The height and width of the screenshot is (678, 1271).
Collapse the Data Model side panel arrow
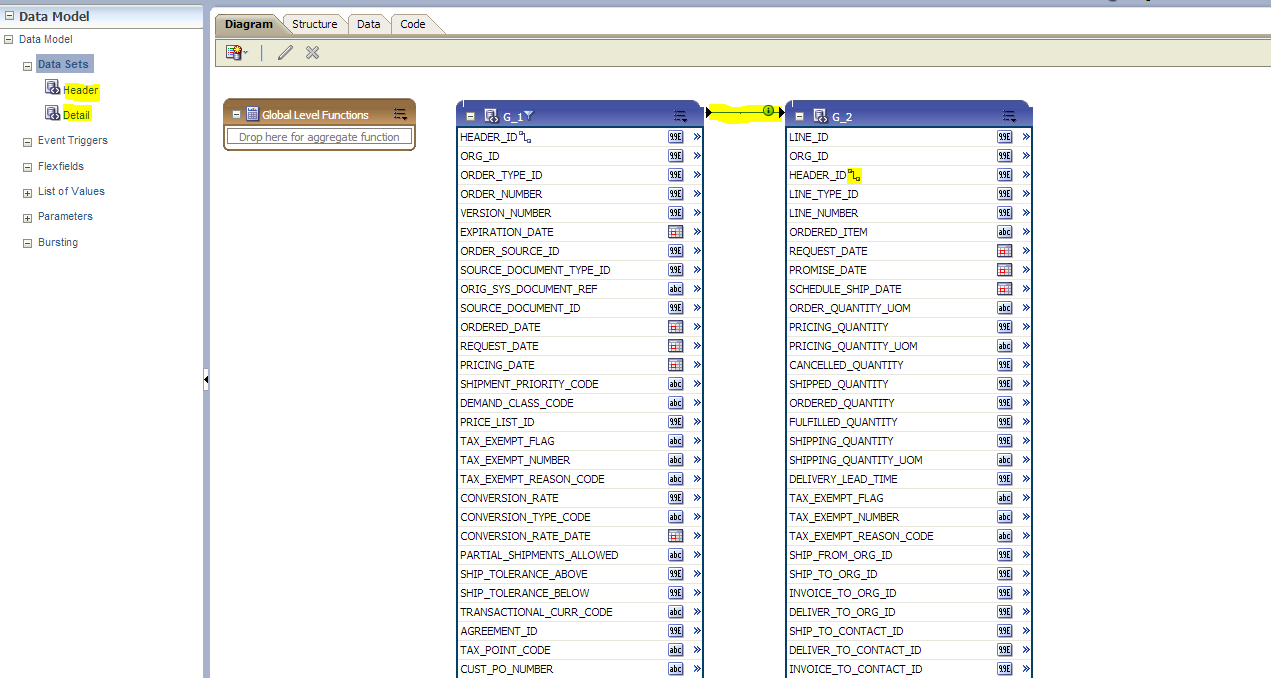[x=207, y=380]
